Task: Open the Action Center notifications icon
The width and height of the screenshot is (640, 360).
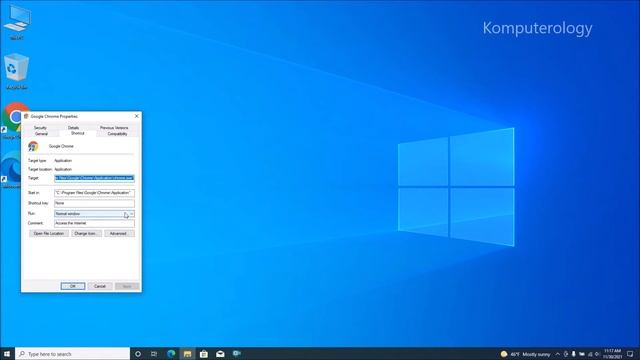Action: 630,354
